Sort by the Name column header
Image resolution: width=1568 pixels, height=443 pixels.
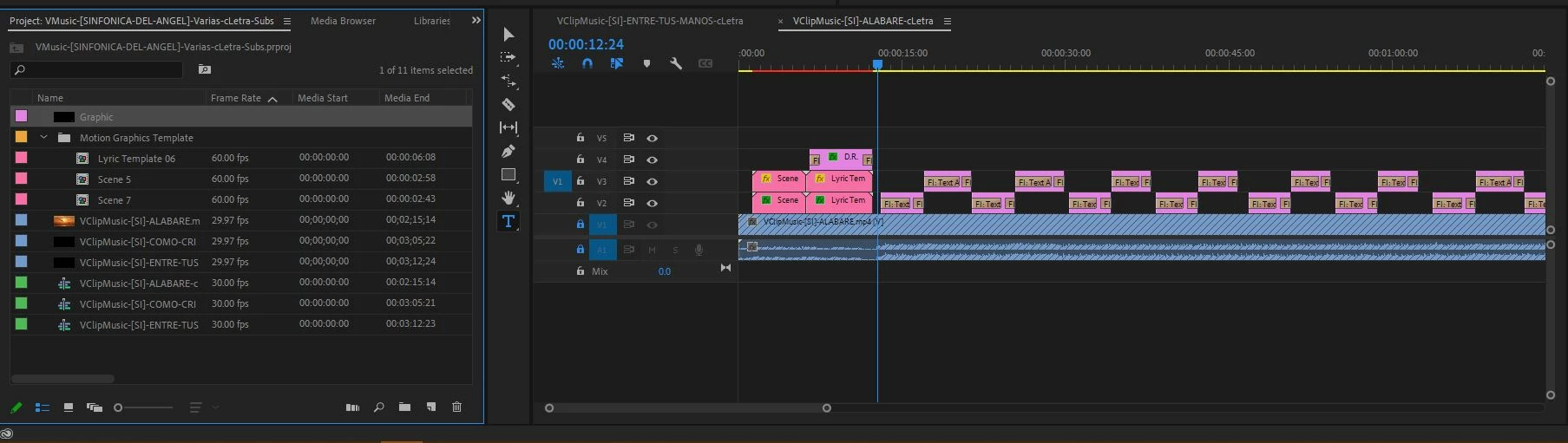pos(50,98)
